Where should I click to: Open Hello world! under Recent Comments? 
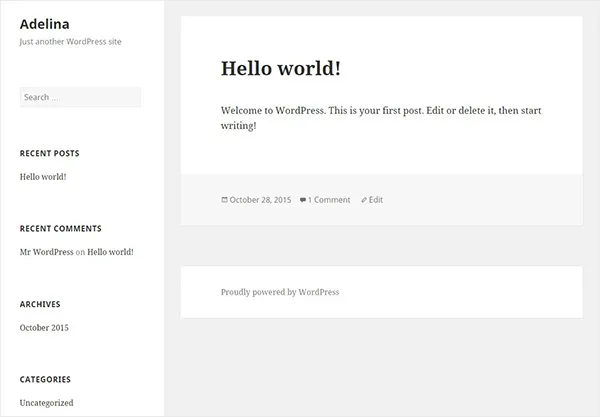tap(110, 252)
